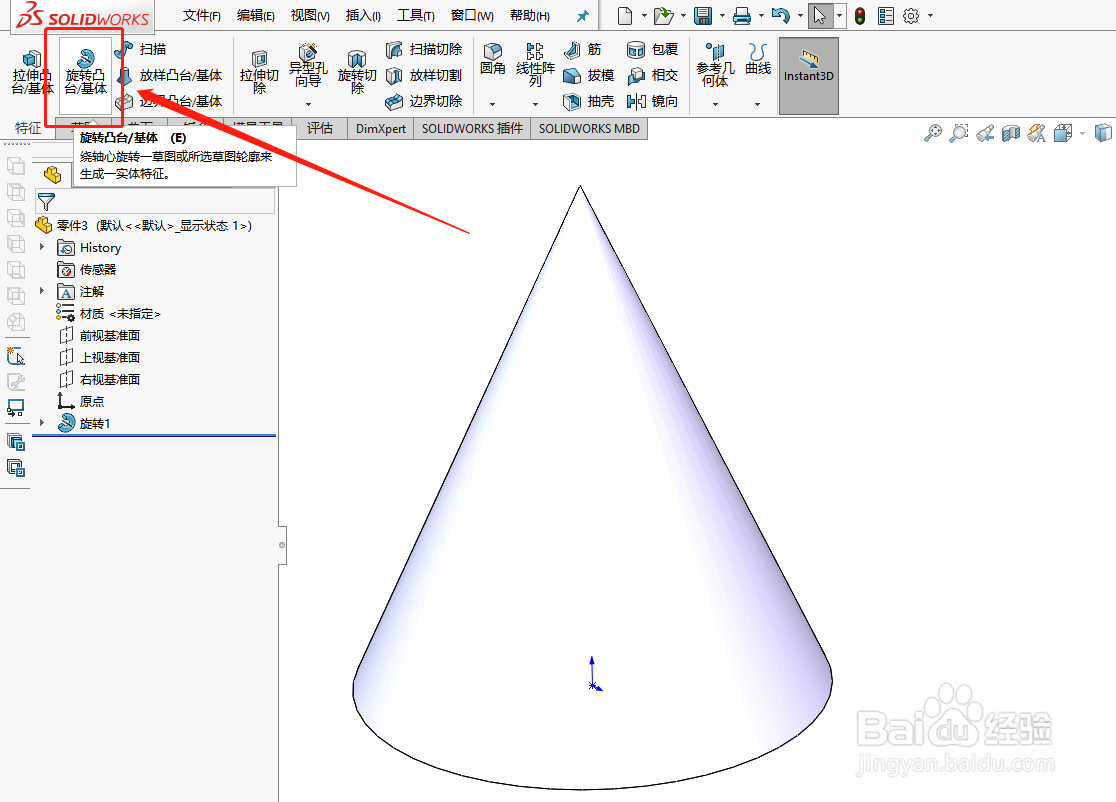Switch to the 评估 tab

320,129
